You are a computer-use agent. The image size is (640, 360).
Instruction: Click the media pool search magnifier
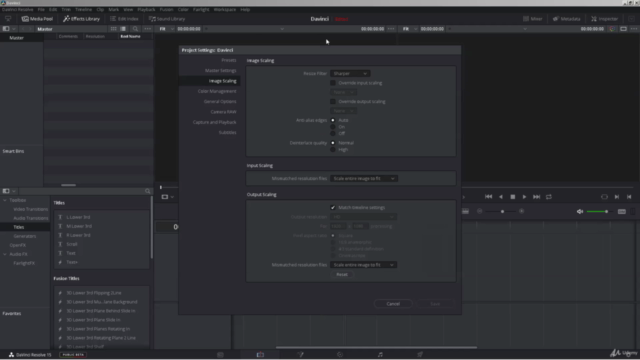click(135, 29)
